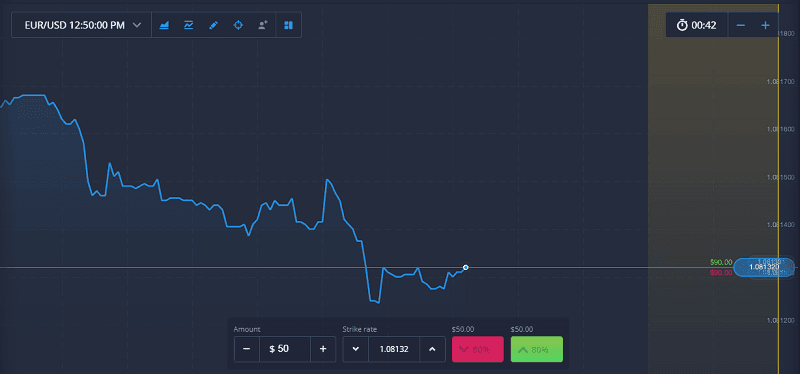Click the 1.08132 strike rate field
This screenshot has width=800, height=374.
click(x=394, y=349)
